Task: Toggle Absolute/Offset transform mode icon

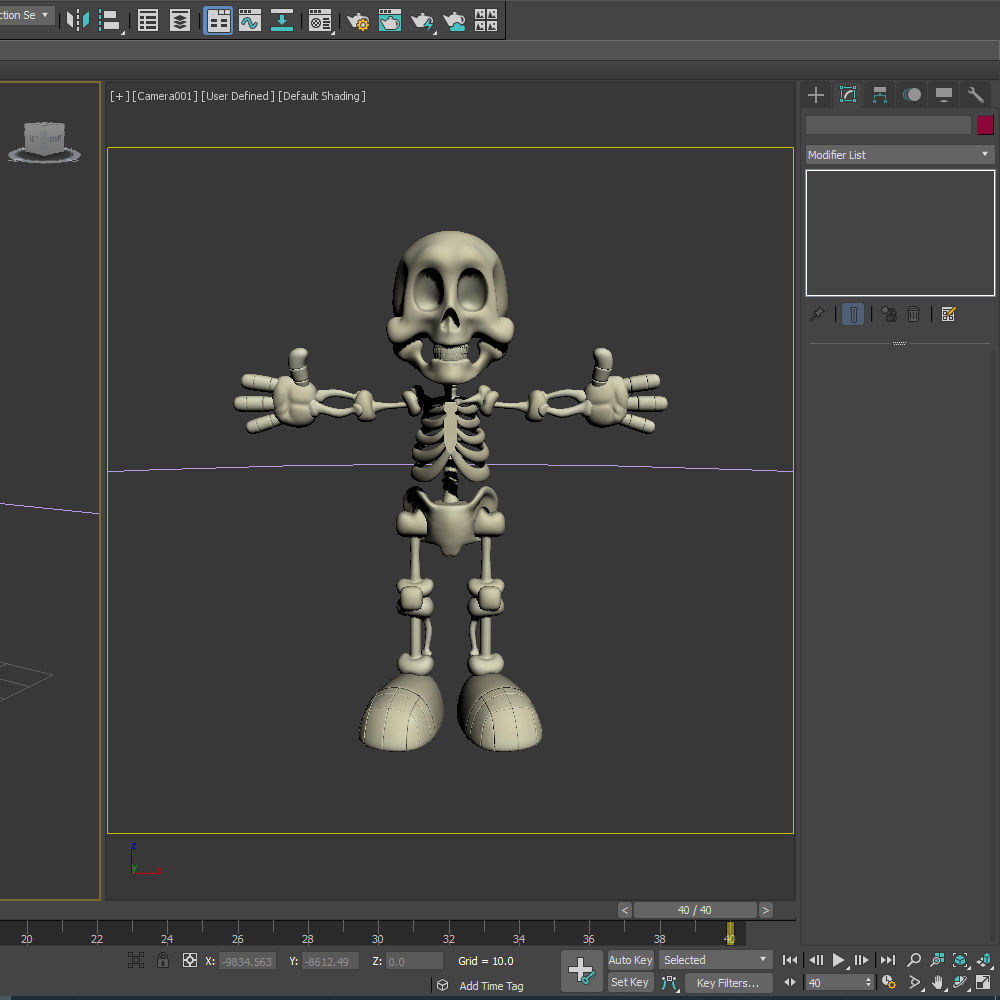Action: point(189,960)
